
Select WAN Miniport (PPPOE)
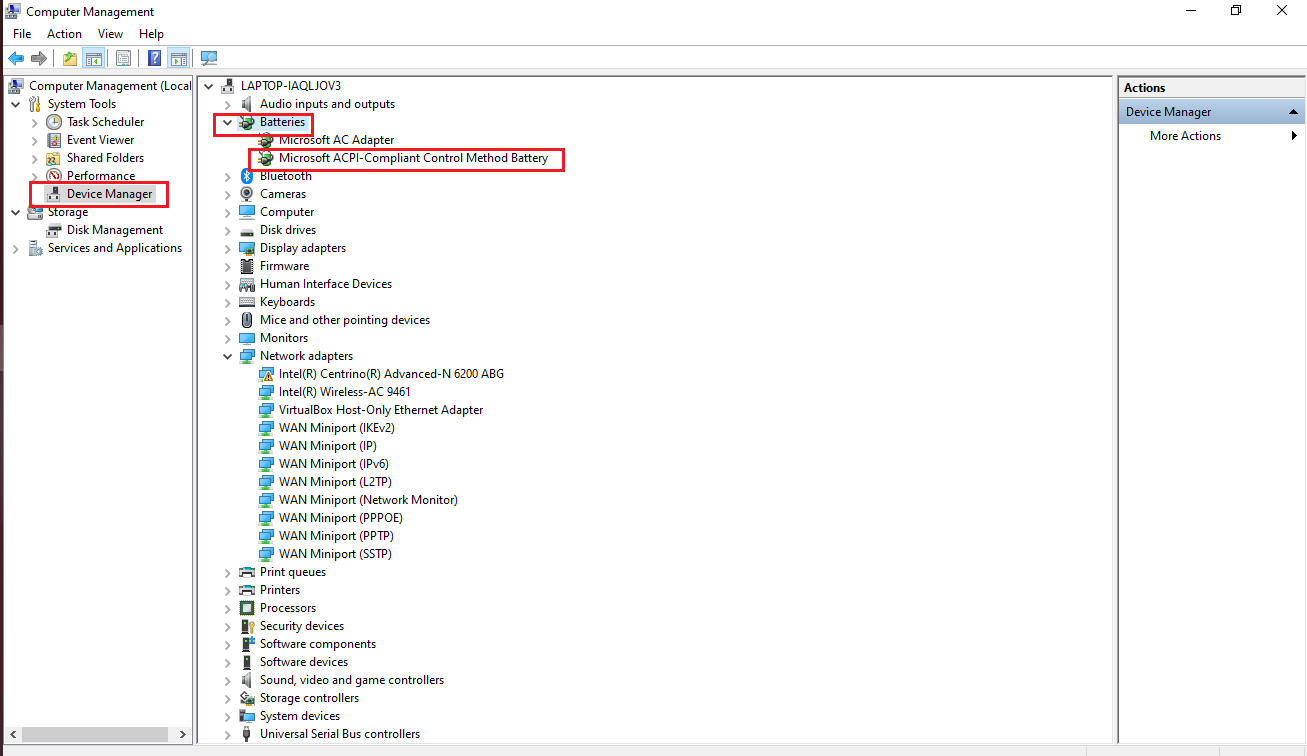339,518
